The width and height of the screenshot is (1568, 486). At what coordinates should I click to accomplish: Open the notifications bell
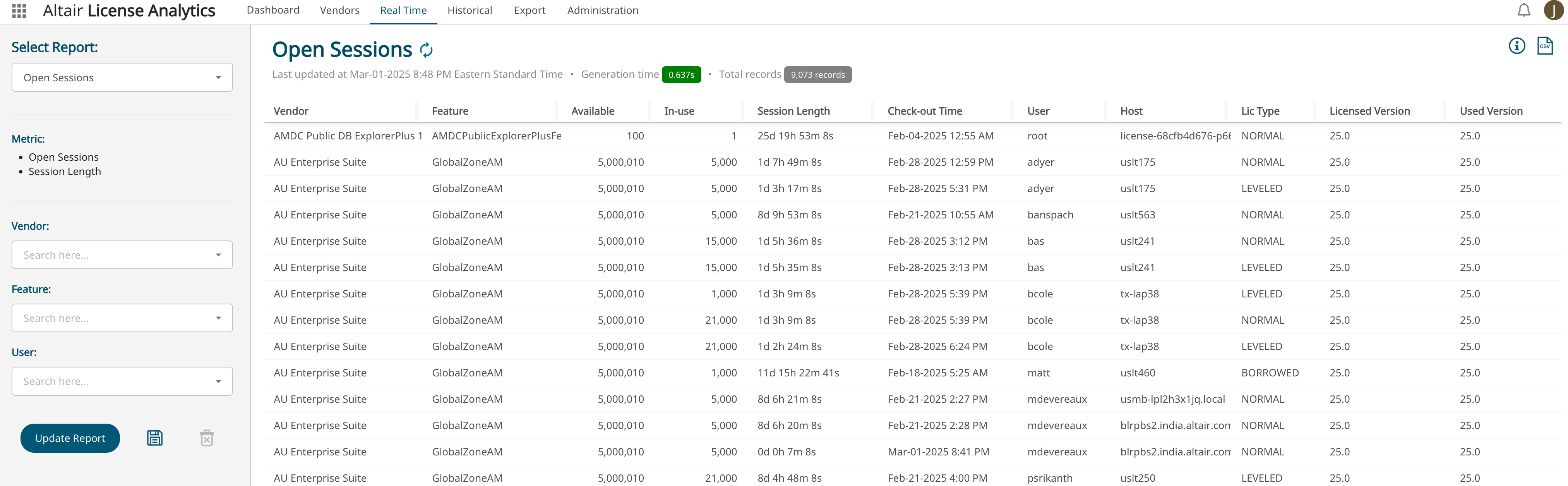coord(1523,10)
